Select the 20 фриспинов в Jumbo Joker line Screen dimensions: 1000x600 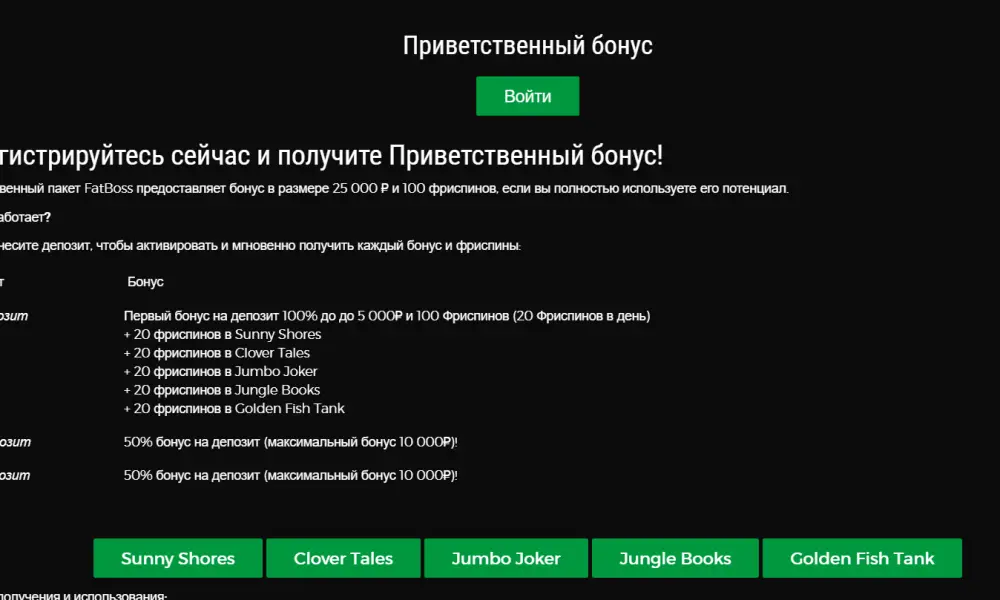220,371
